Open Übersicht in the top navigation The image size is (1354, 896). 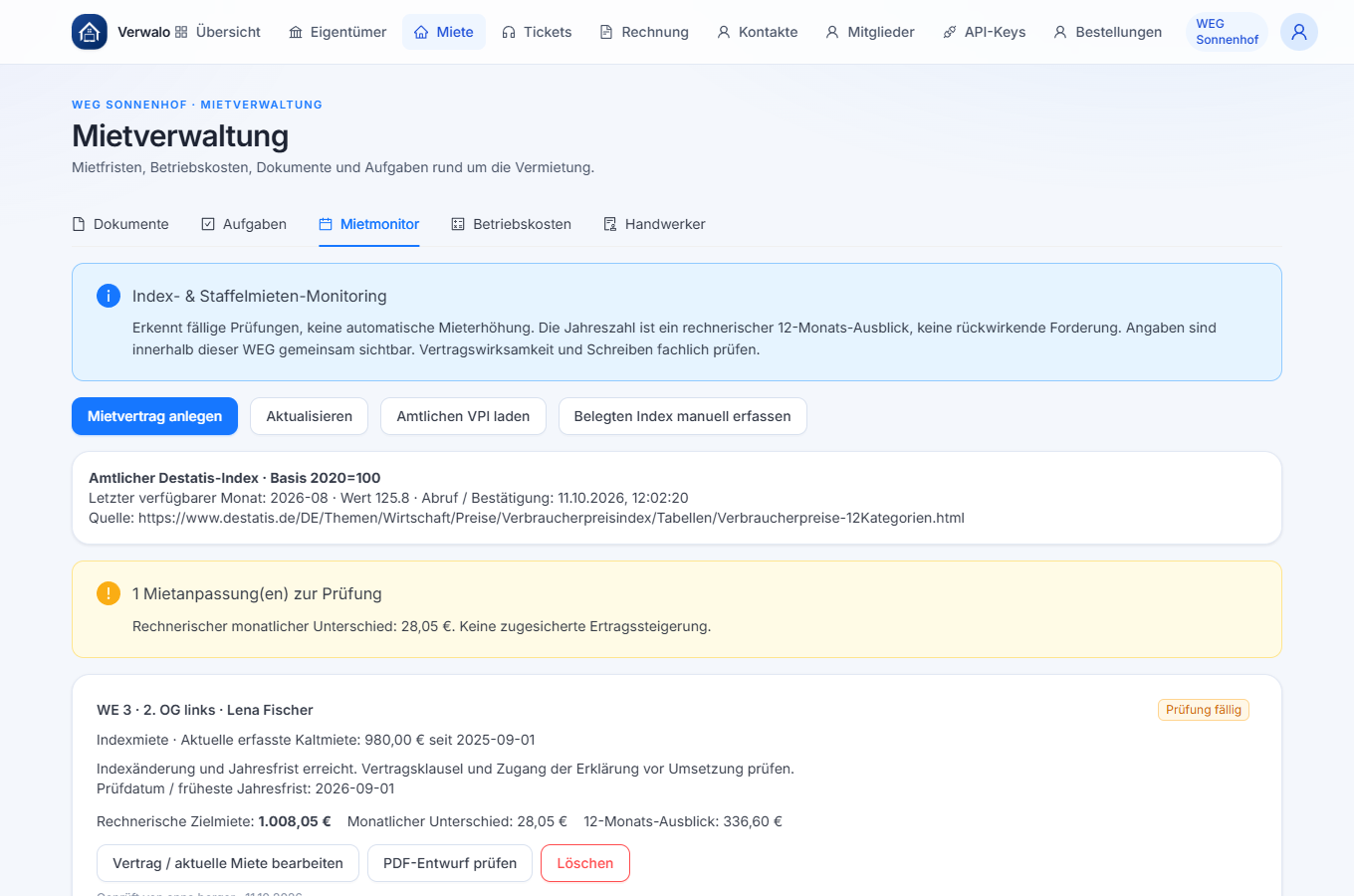click(218, 32)
